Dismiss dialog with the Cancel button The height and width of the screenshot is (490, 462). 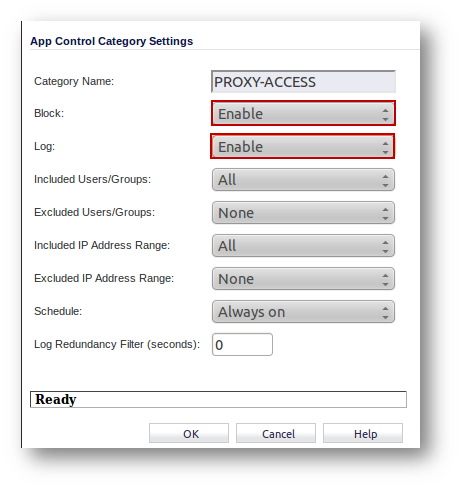[276, 433]
